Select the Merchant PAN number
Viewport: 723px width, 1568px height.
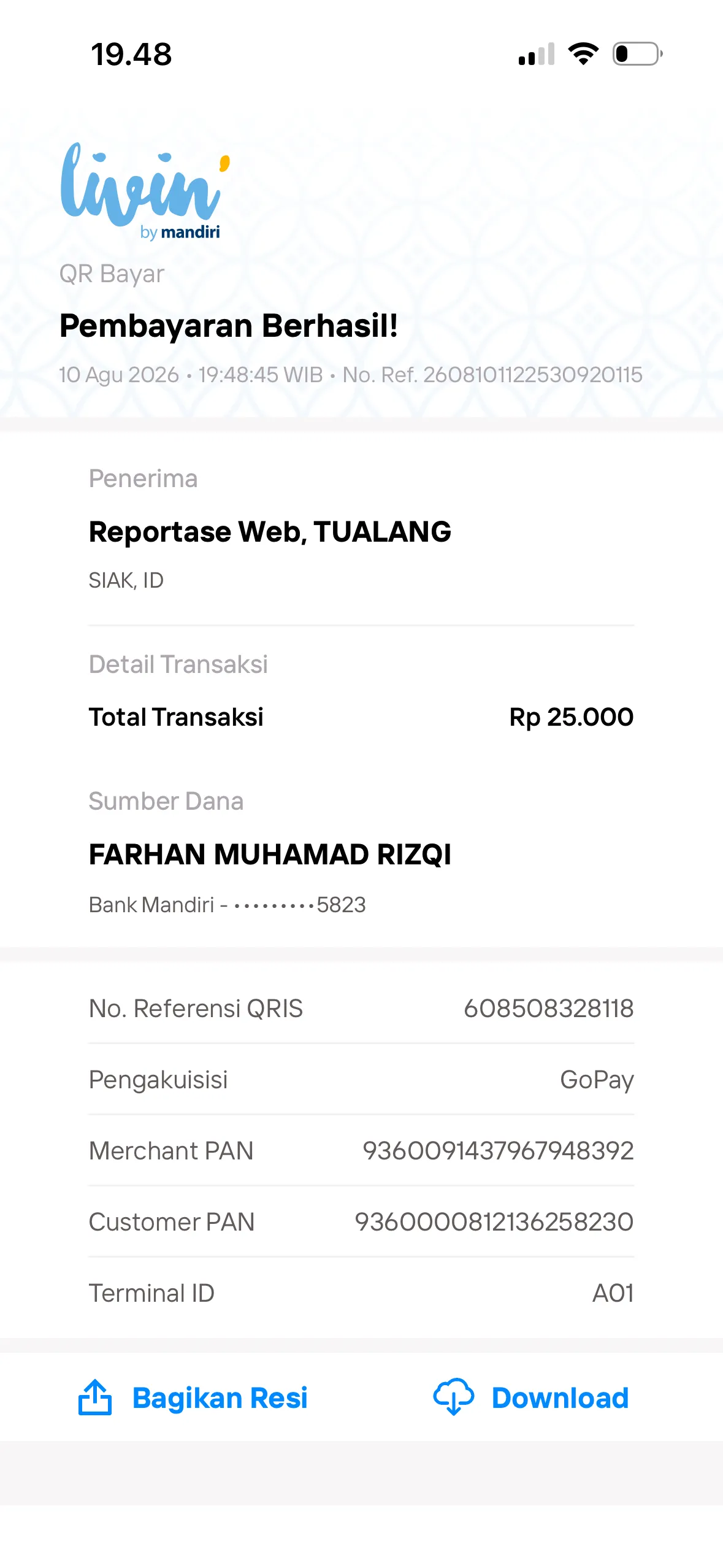pyautogui.click(x=499, y=1151)
